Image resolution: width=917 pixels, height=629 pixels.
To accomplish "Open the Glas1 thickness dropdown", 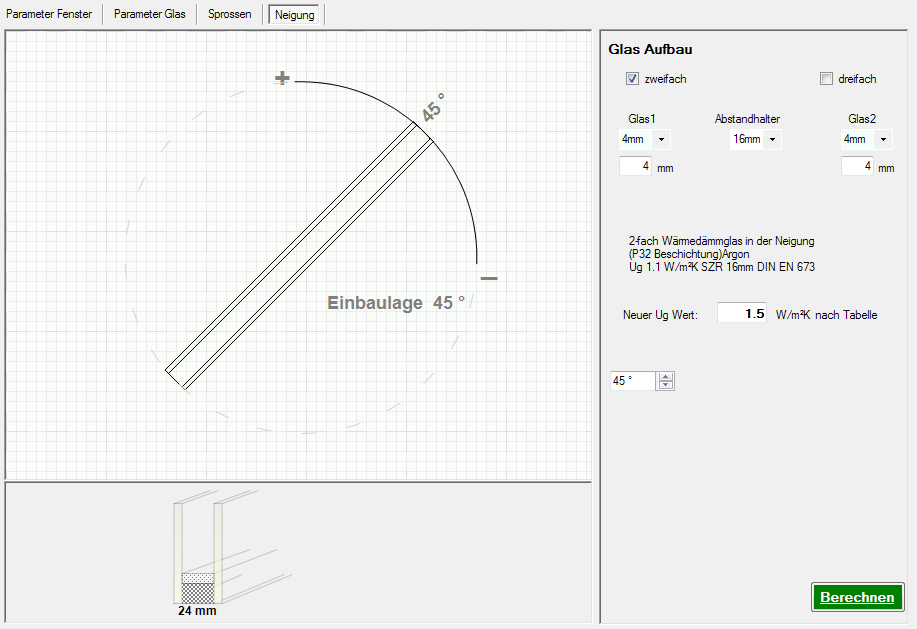I will (x=661, y=140).
